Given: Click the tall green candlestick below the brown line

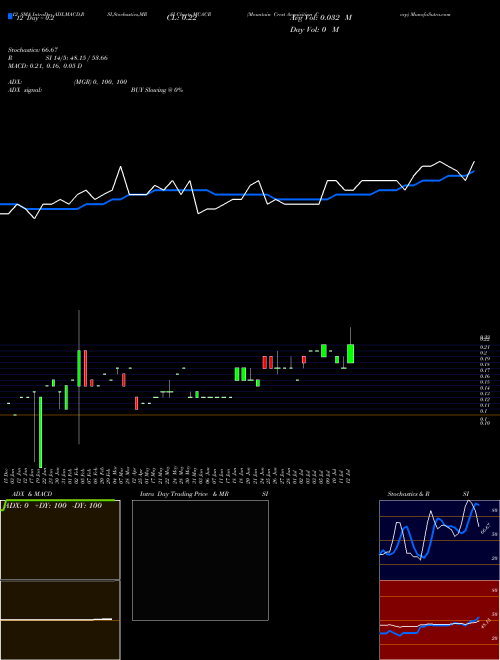Looking at the screenshot, I should coord(41,432).
